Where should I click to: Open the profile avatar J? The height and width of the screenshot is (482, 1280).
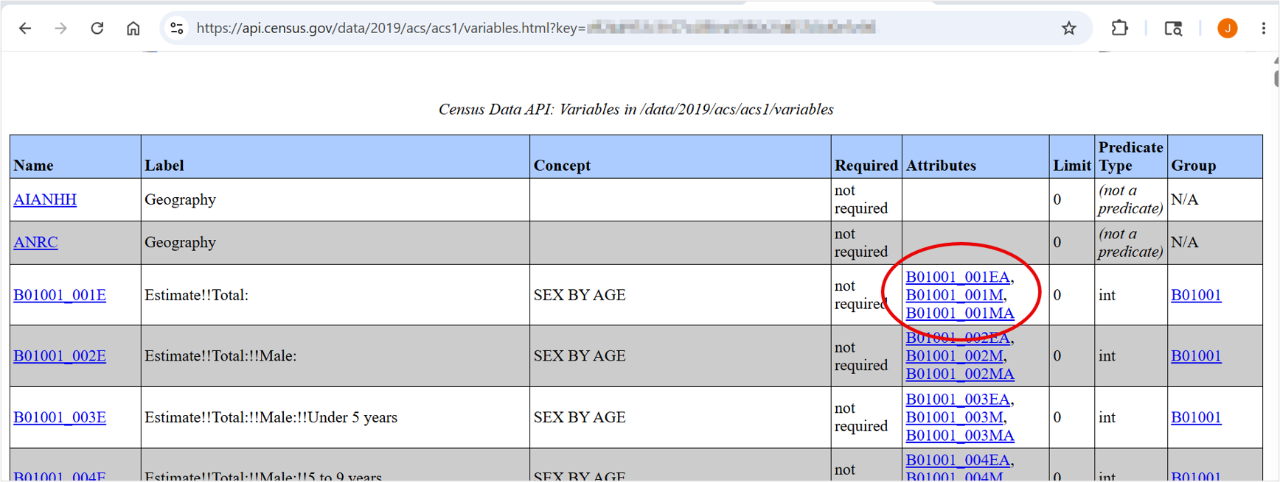click(x=1227, y=28)
